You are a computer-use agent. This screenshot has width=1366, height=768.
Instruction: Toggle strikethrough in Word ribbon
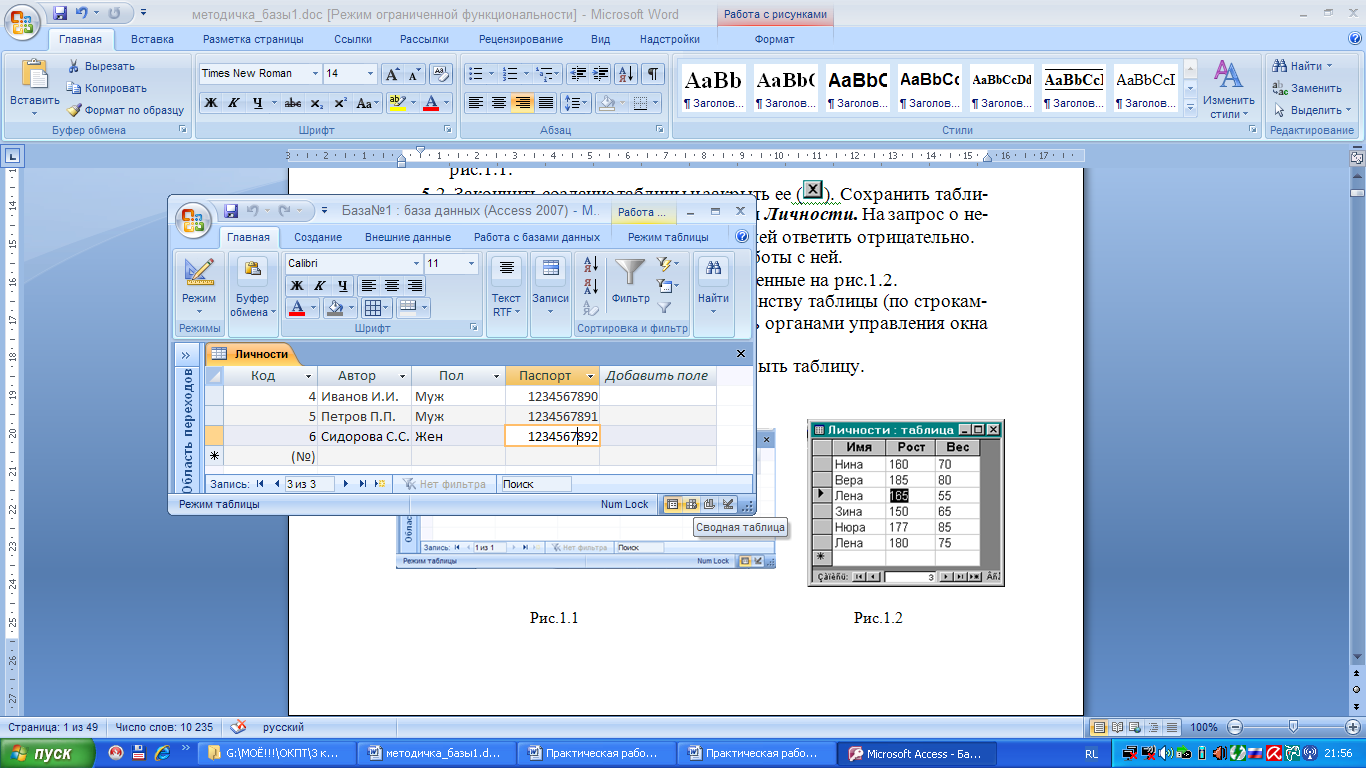click(293, 103)
